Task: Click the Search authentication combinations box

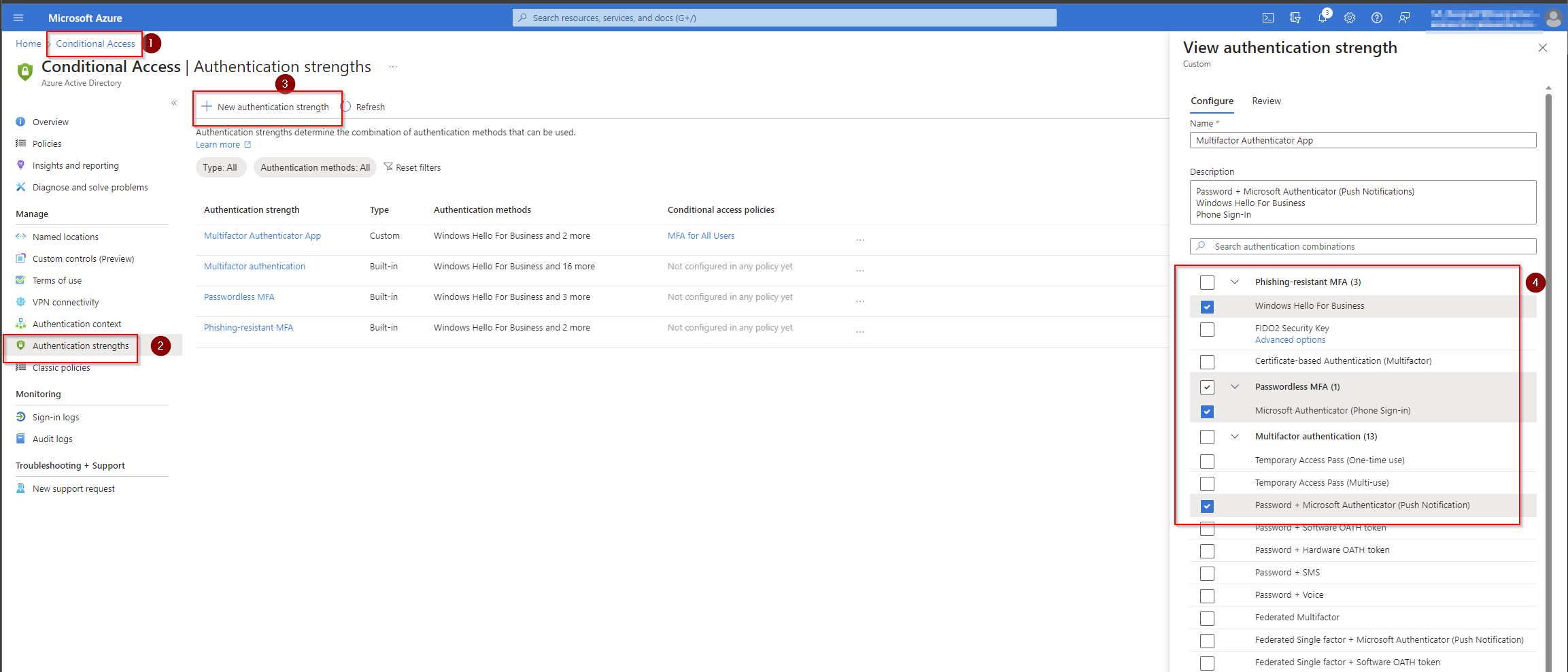Action: pyautogui.click(x=1363, y=246)
